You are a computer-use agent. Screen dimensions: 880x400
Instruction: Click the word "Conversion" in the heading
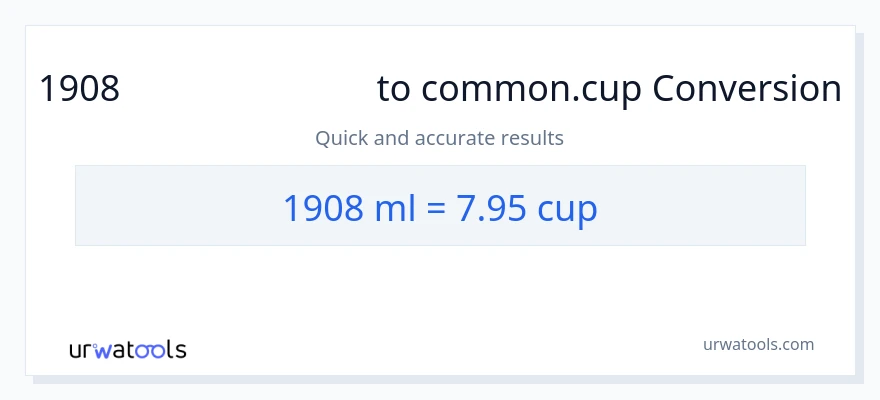pos(746,90)
